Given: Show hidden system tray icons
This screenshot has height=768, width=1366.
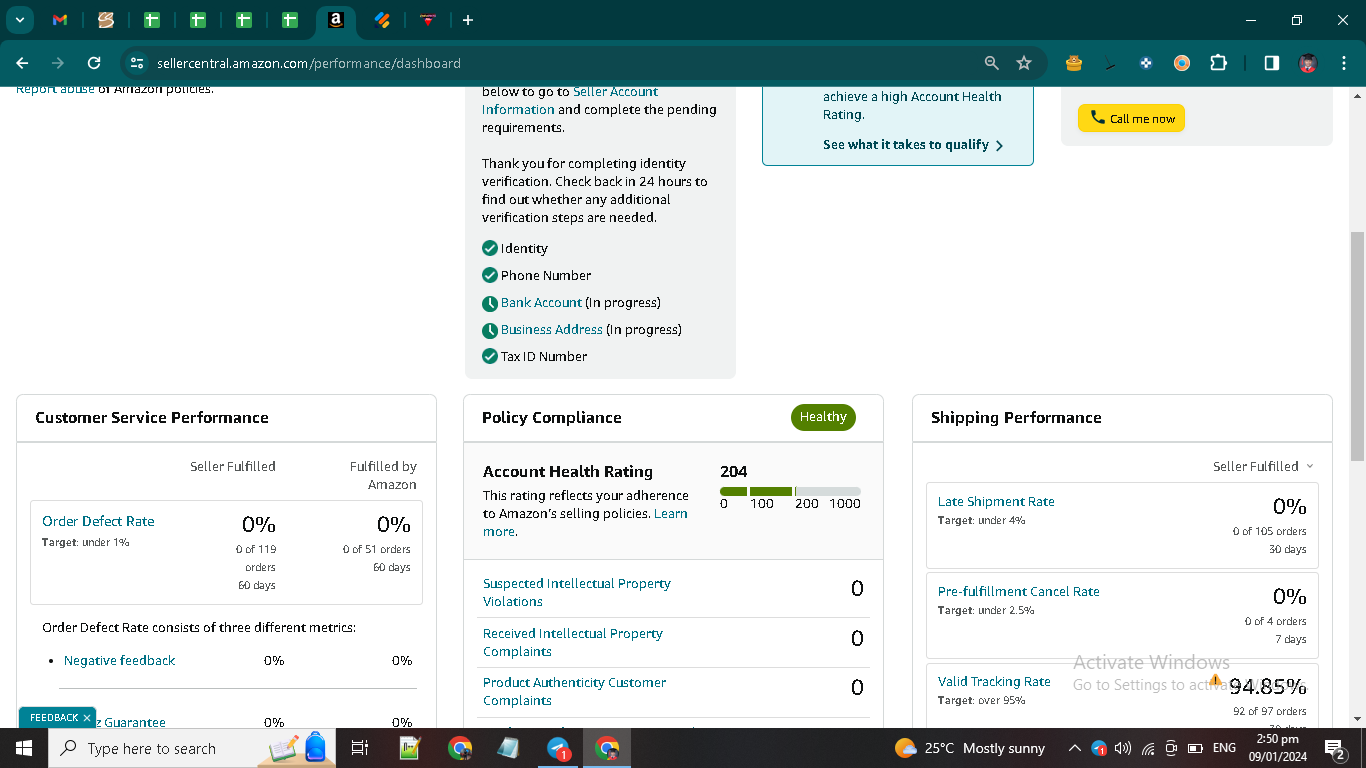Looking at the screenshot, I should point(1075,748).
